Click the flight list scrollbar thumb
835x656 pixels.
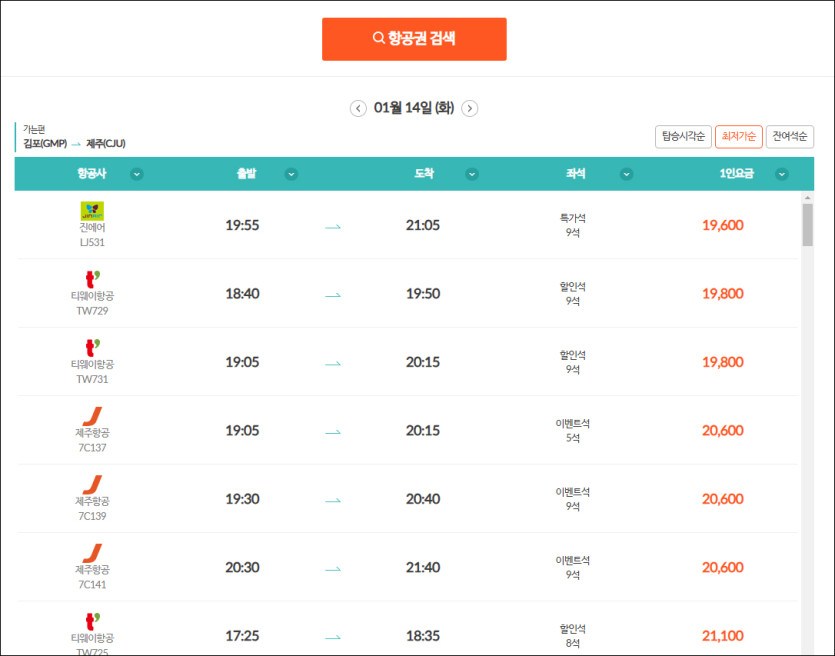(x=807, y=225)
